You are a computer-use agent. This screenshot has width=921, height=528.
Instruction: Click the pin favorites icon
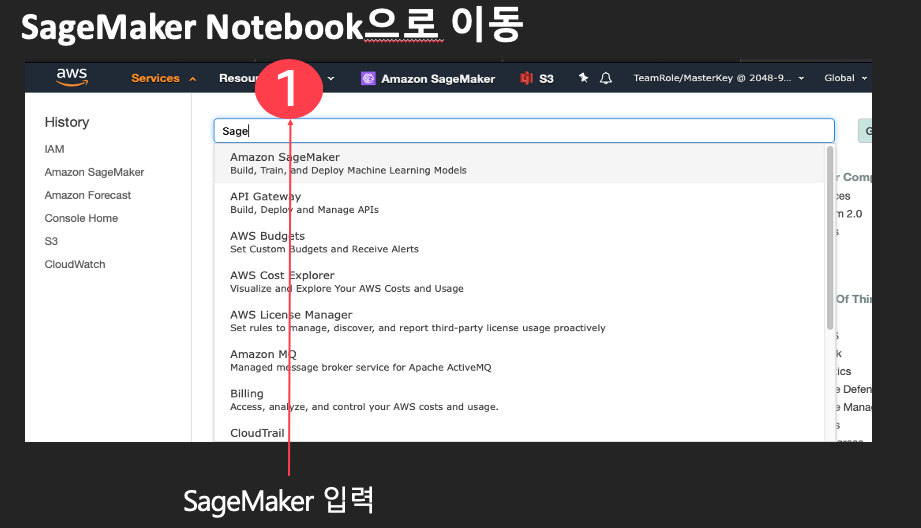(x=583, y=78)
